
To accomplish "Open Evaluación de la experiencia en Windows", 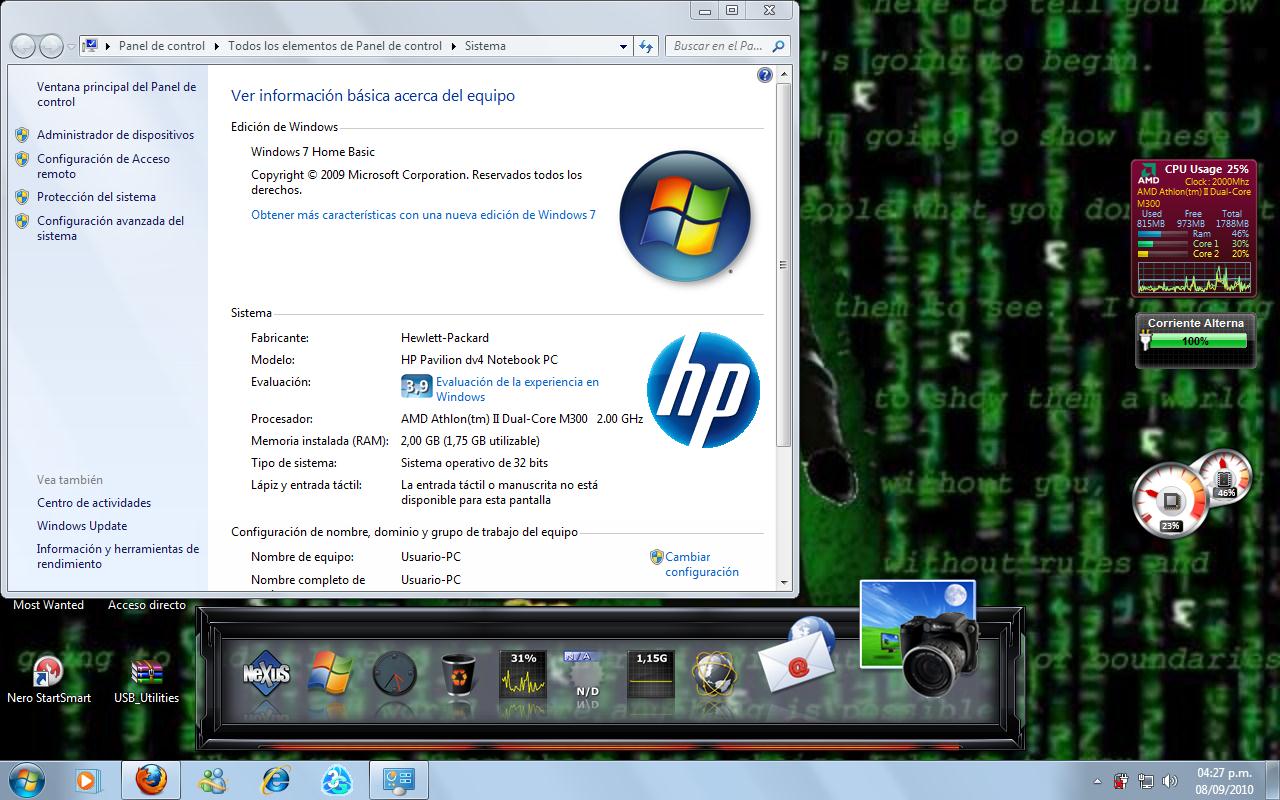I will click(517, 389).
